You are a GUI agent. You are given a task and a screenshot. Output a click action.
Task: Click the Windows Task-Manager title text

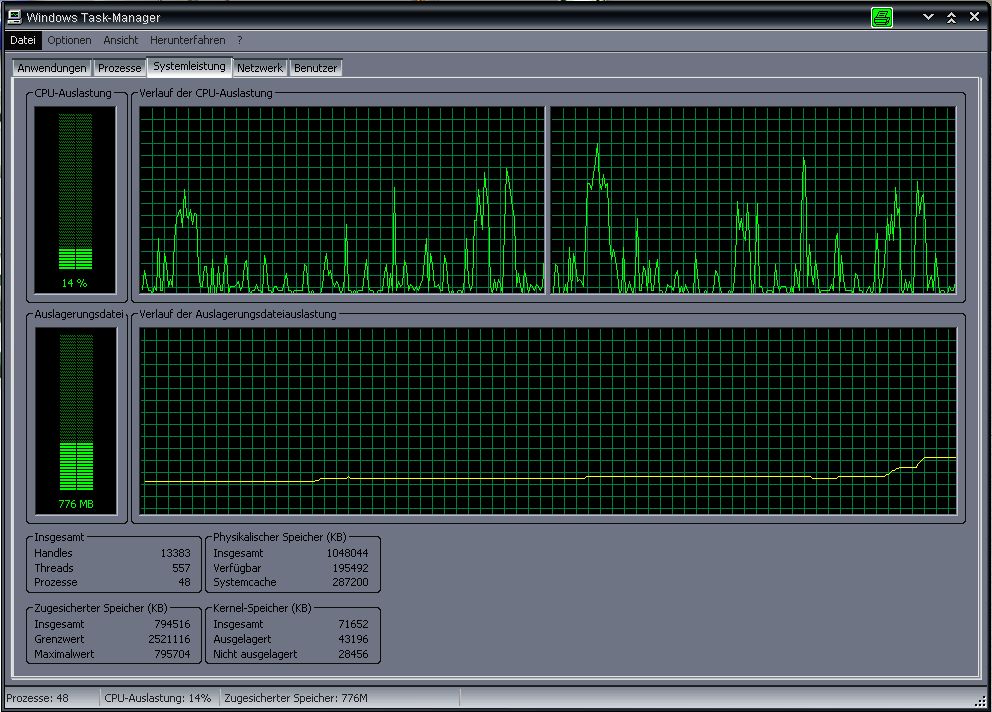[x=93, y=18]
